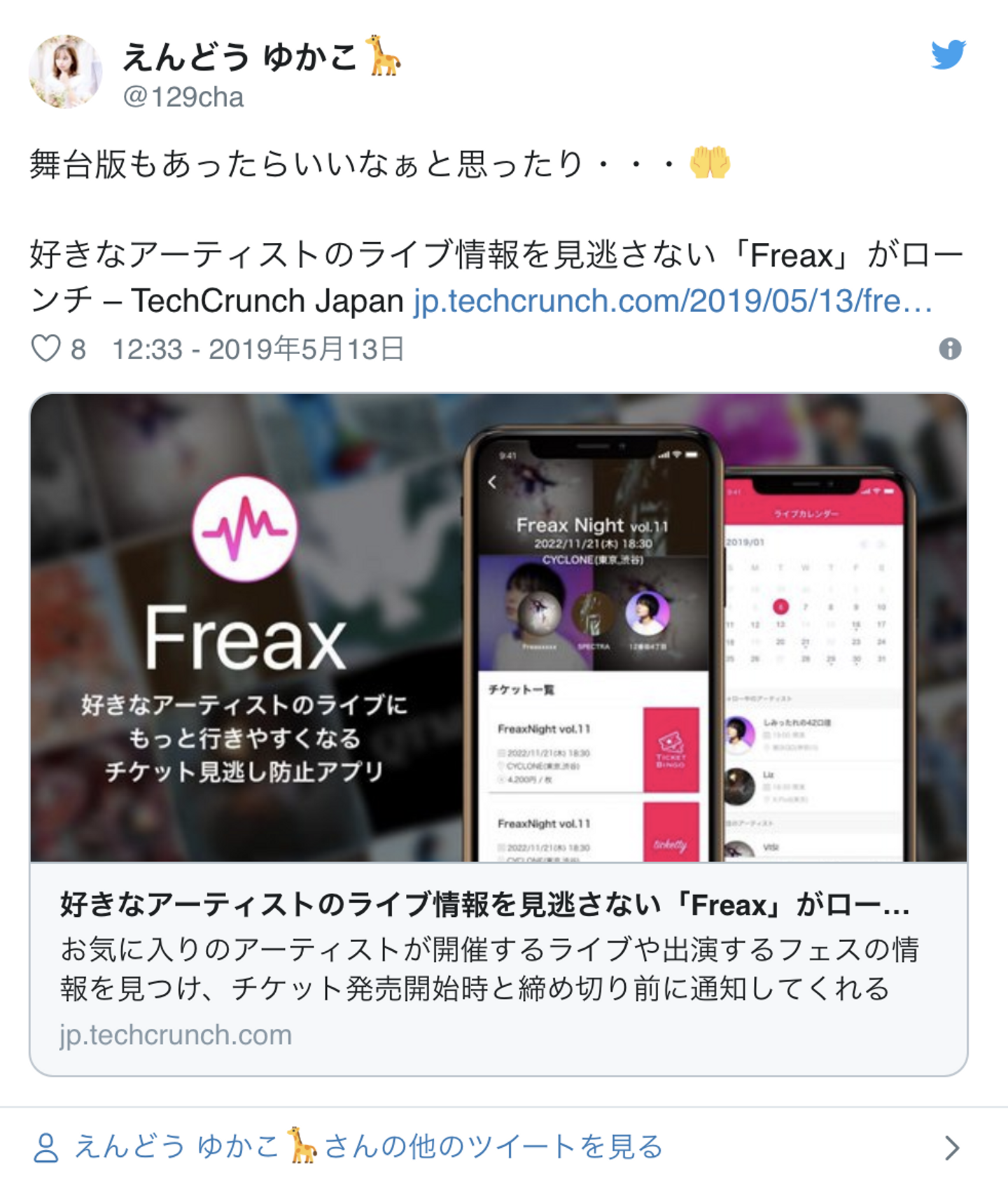Click the 12:33 - 2019年5月13日 timestamp

tap(258, 349)
